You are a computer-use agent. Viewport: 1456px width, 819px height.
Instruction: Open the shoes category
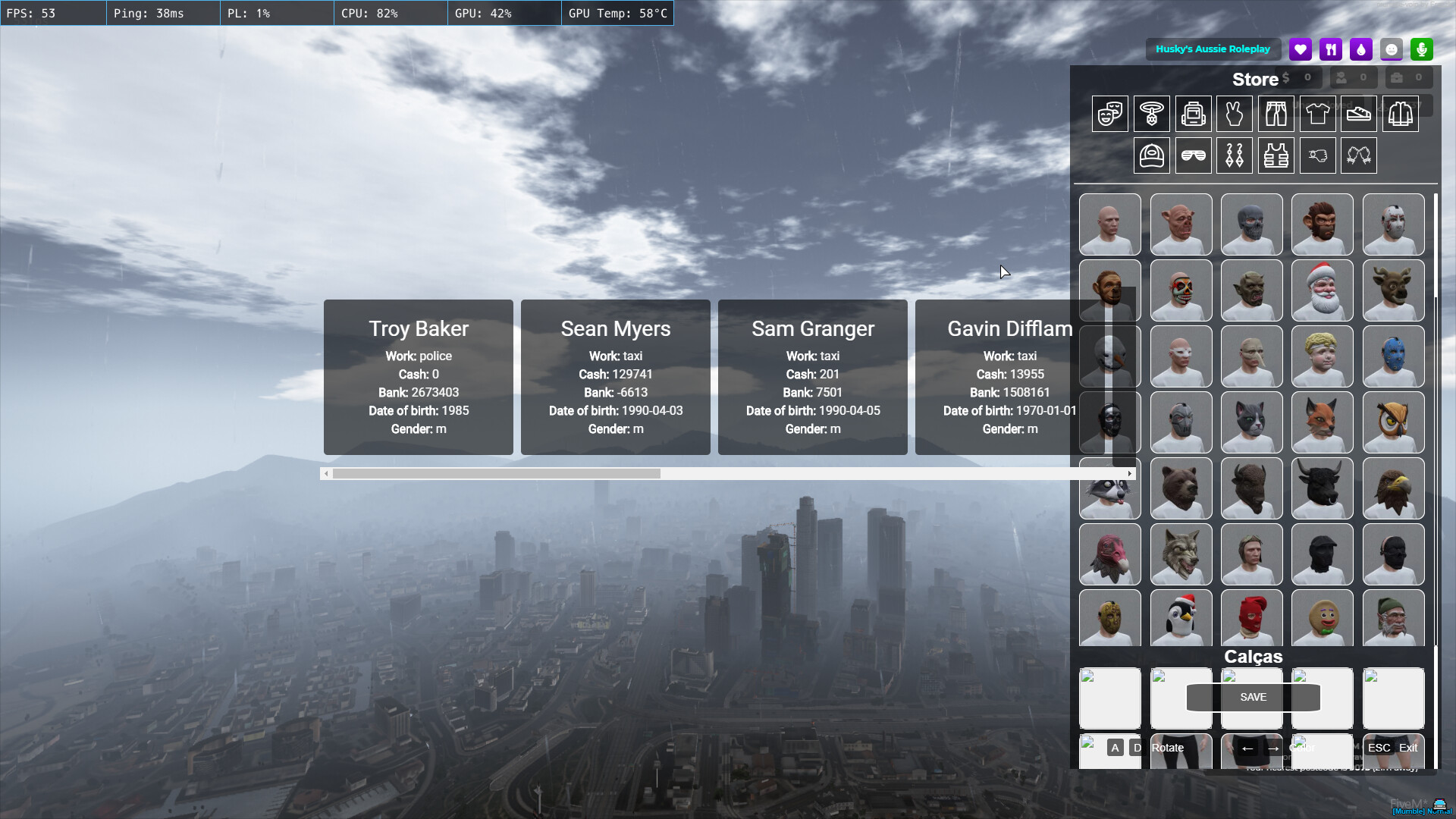tap(1358, 114)
